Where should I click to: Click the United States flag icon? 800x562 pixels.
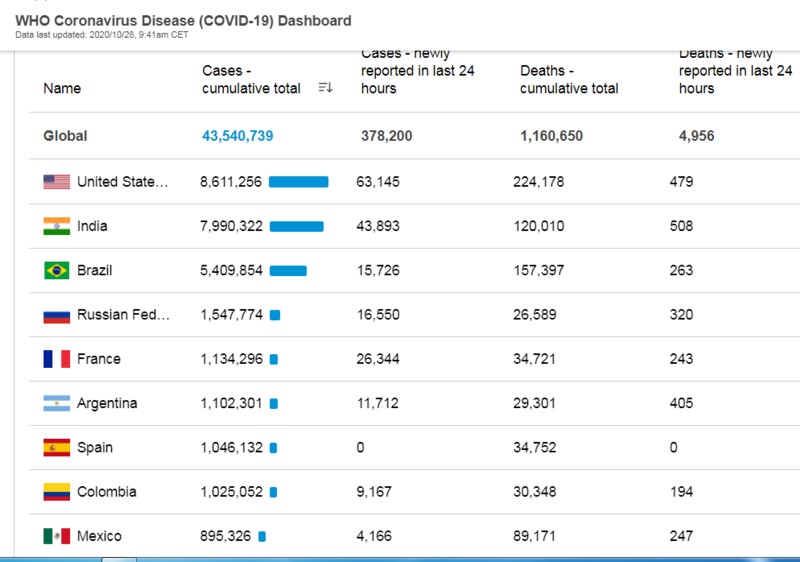pyautogui.click(x=57, y=182)
